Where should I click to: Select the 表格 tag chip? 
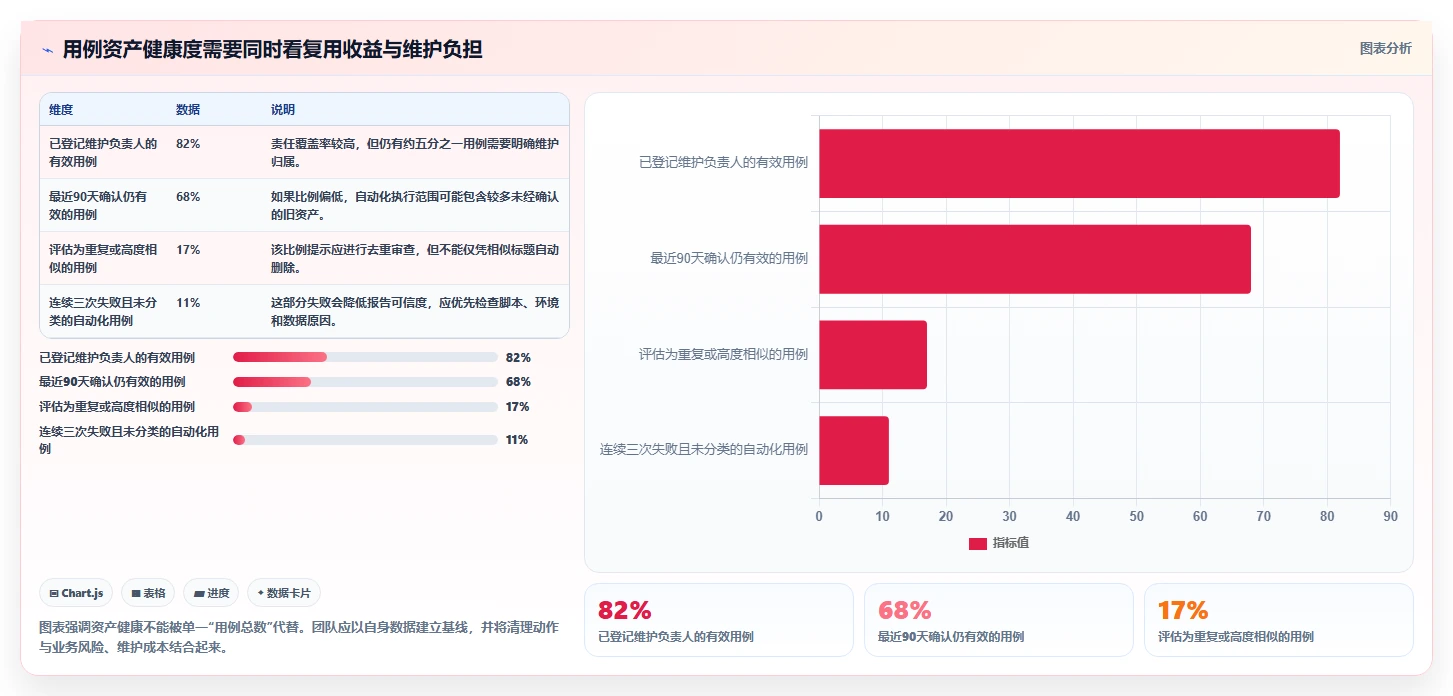pyautogui.click(x=149, y=593)
